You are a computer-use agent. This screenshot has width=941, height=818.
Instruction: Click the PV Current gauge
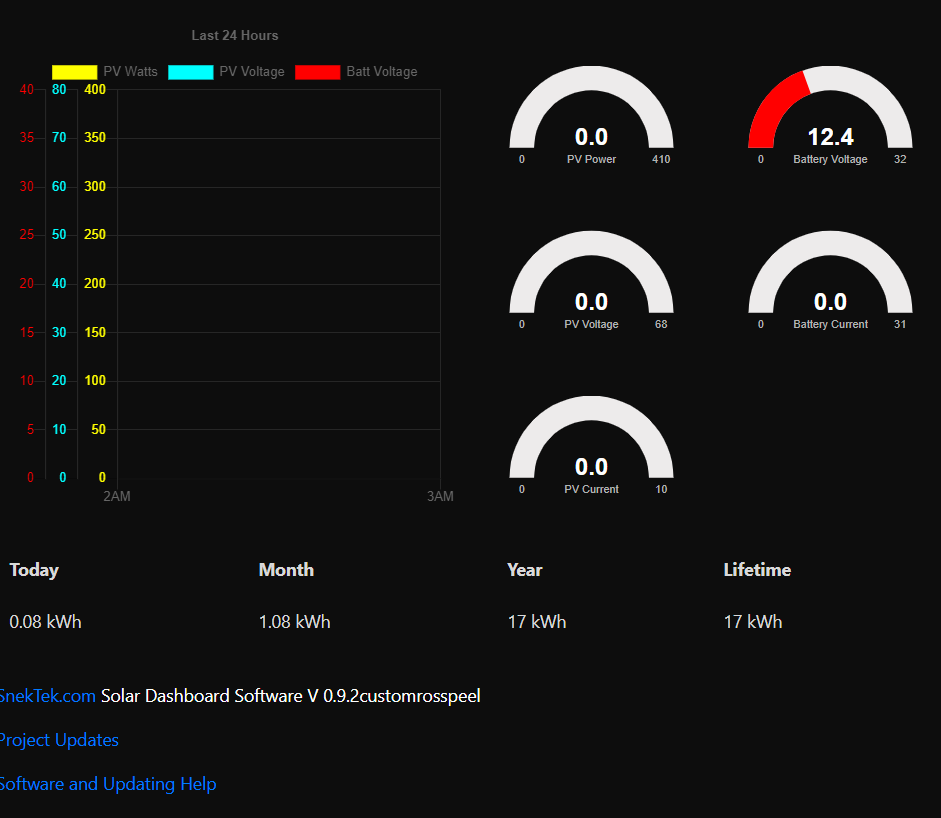591,440
